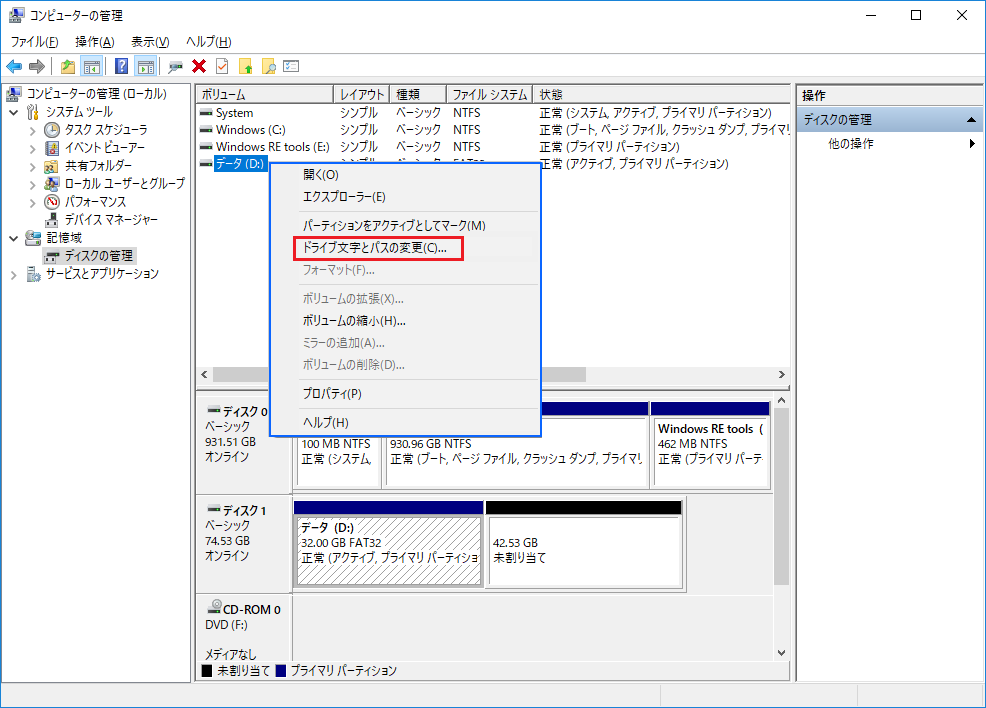Select タスク スケジューラ in the tree

pos(106,130)
